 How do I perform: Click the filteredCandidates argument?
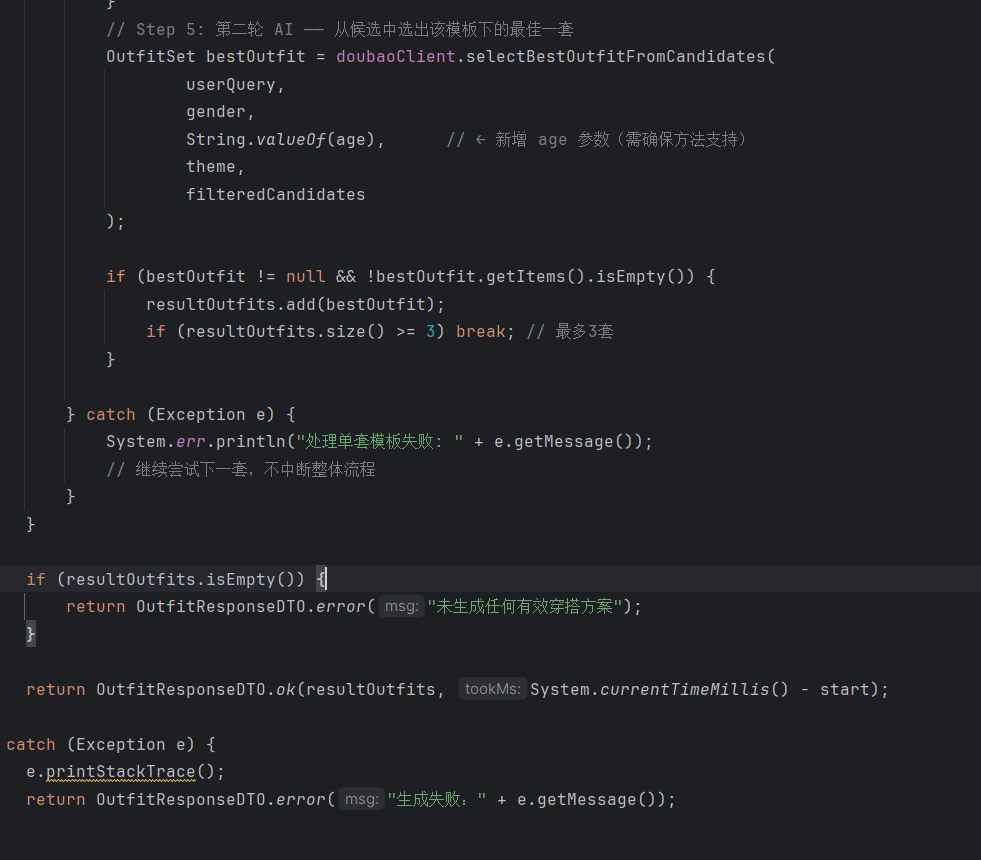click(x=275, y=195)
